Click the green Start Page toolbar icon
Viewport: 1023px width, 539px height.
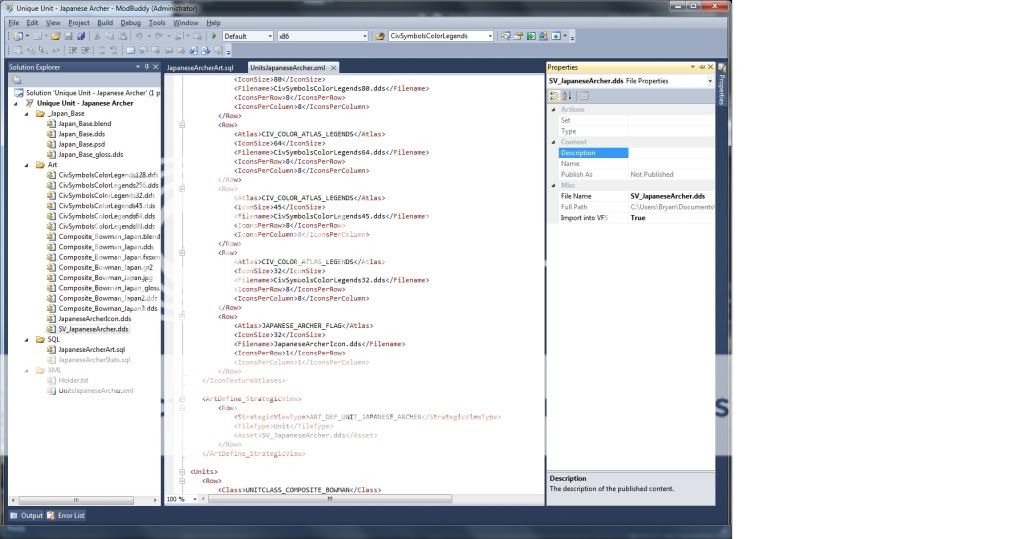click(531, 37)
